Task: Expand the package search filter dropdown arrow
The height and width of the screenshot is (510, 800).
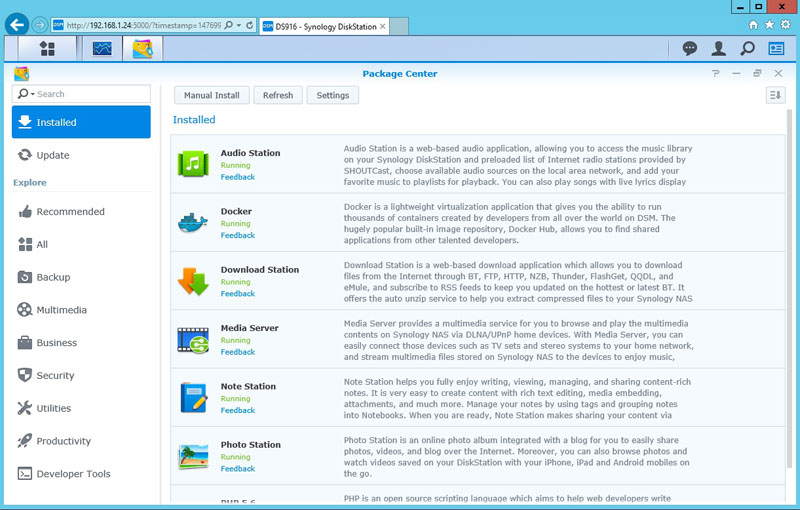Action: pos(33,94)
